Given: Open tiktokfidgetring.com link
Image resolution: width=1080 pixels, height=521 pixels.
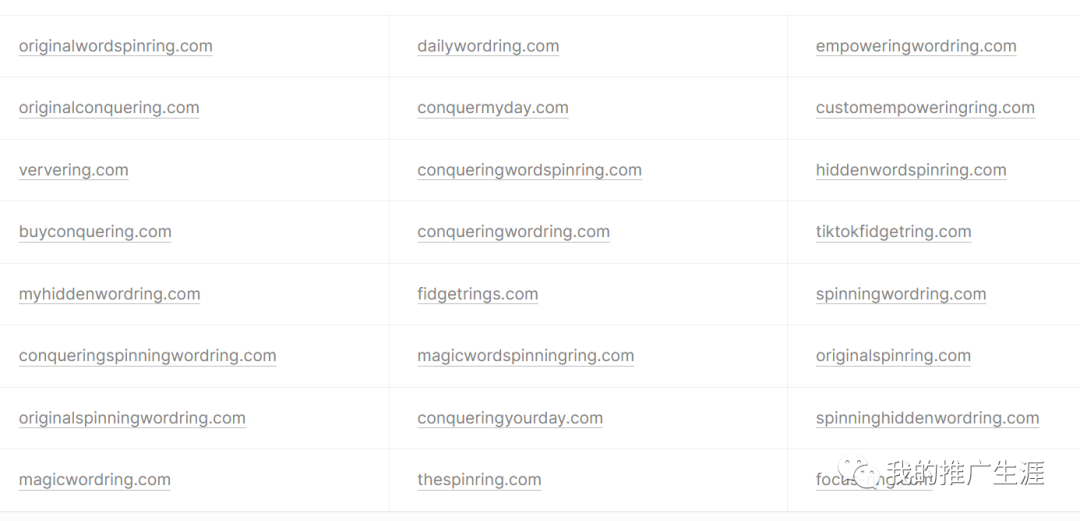Looking at the screenshot, I should [893, 232].
